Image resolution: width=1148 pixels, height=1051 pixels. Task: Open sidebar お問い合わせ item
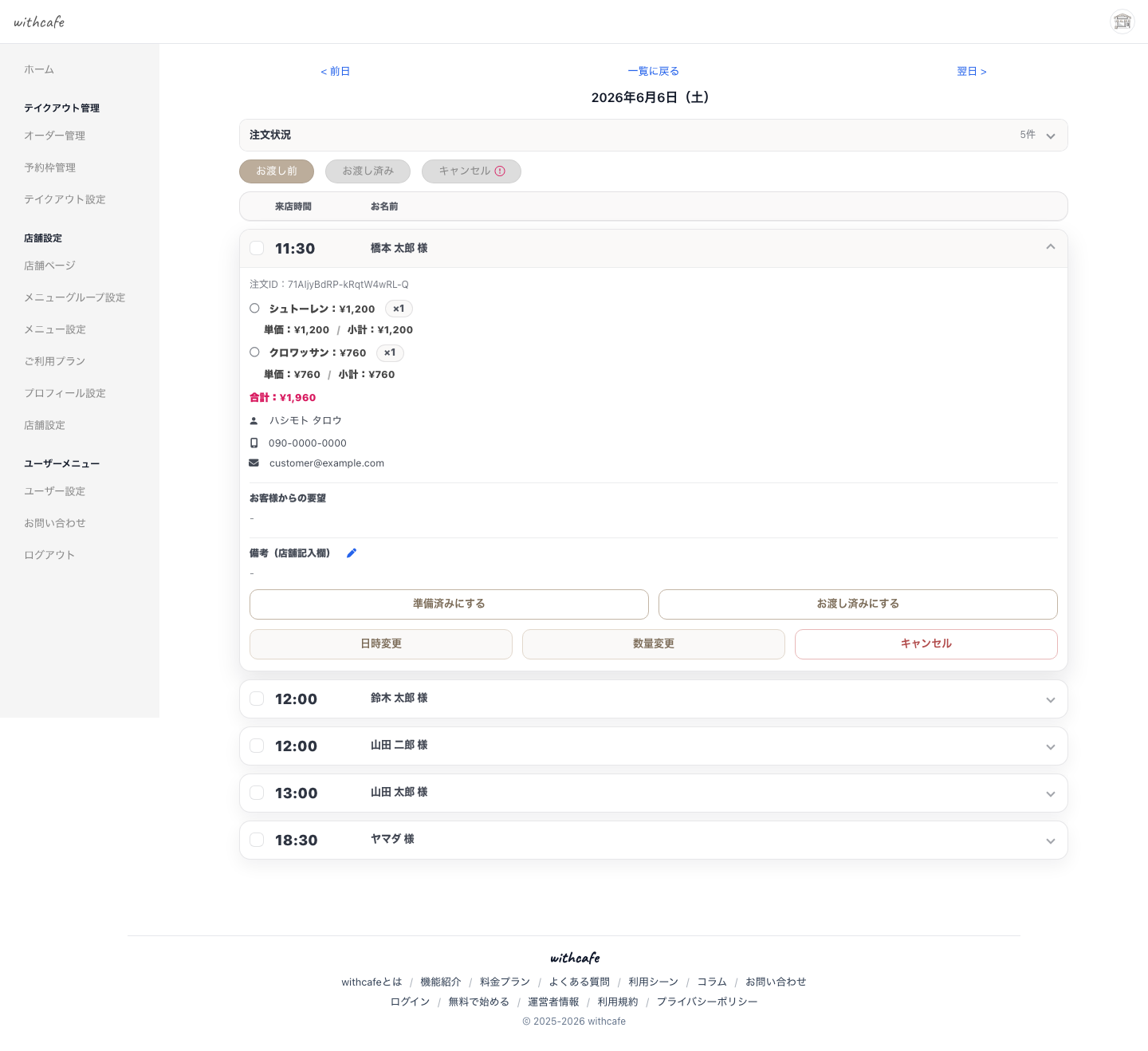coord(54,523)
